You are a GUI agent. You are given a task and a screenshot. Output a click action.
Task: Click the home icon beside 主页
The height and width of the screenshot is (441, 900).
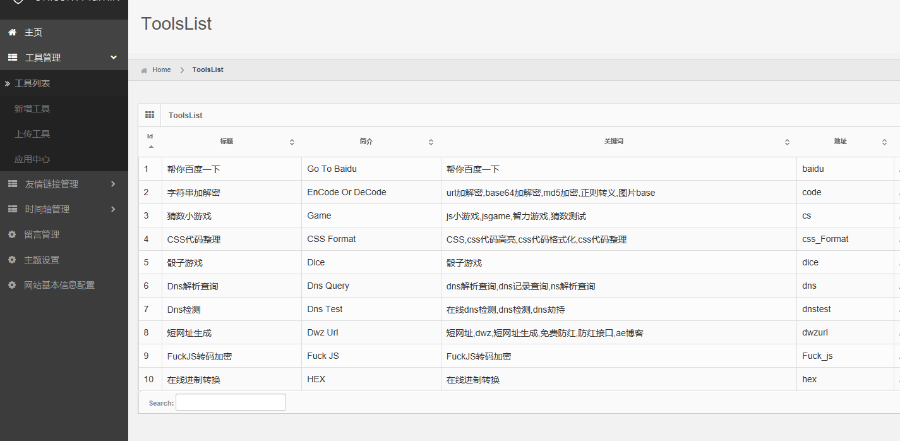click(12, 33)
